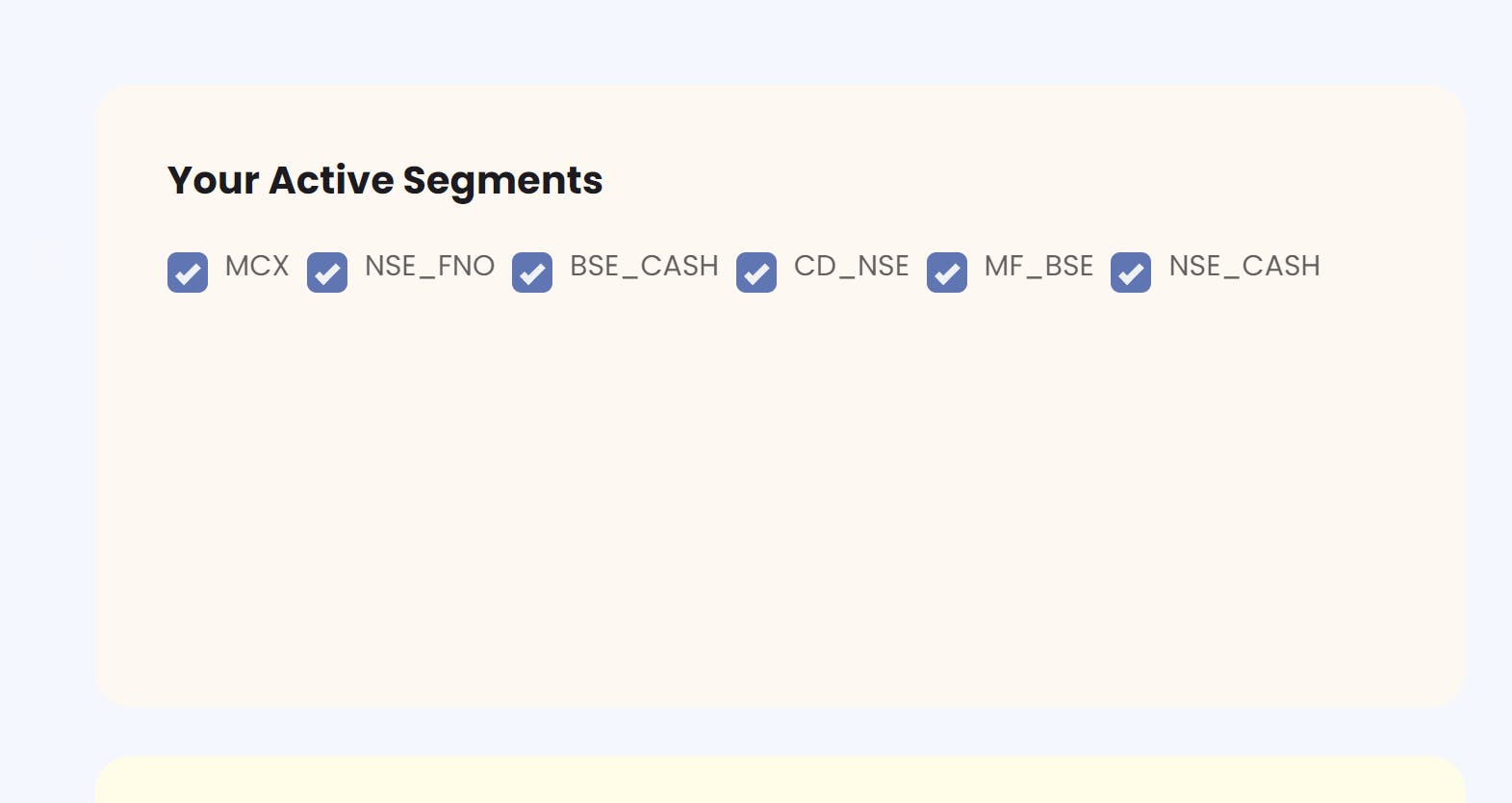Click the word "Your" in the heading
Image resolution: width=1512 pixels, height=803 pixels.
pos(213,180)
